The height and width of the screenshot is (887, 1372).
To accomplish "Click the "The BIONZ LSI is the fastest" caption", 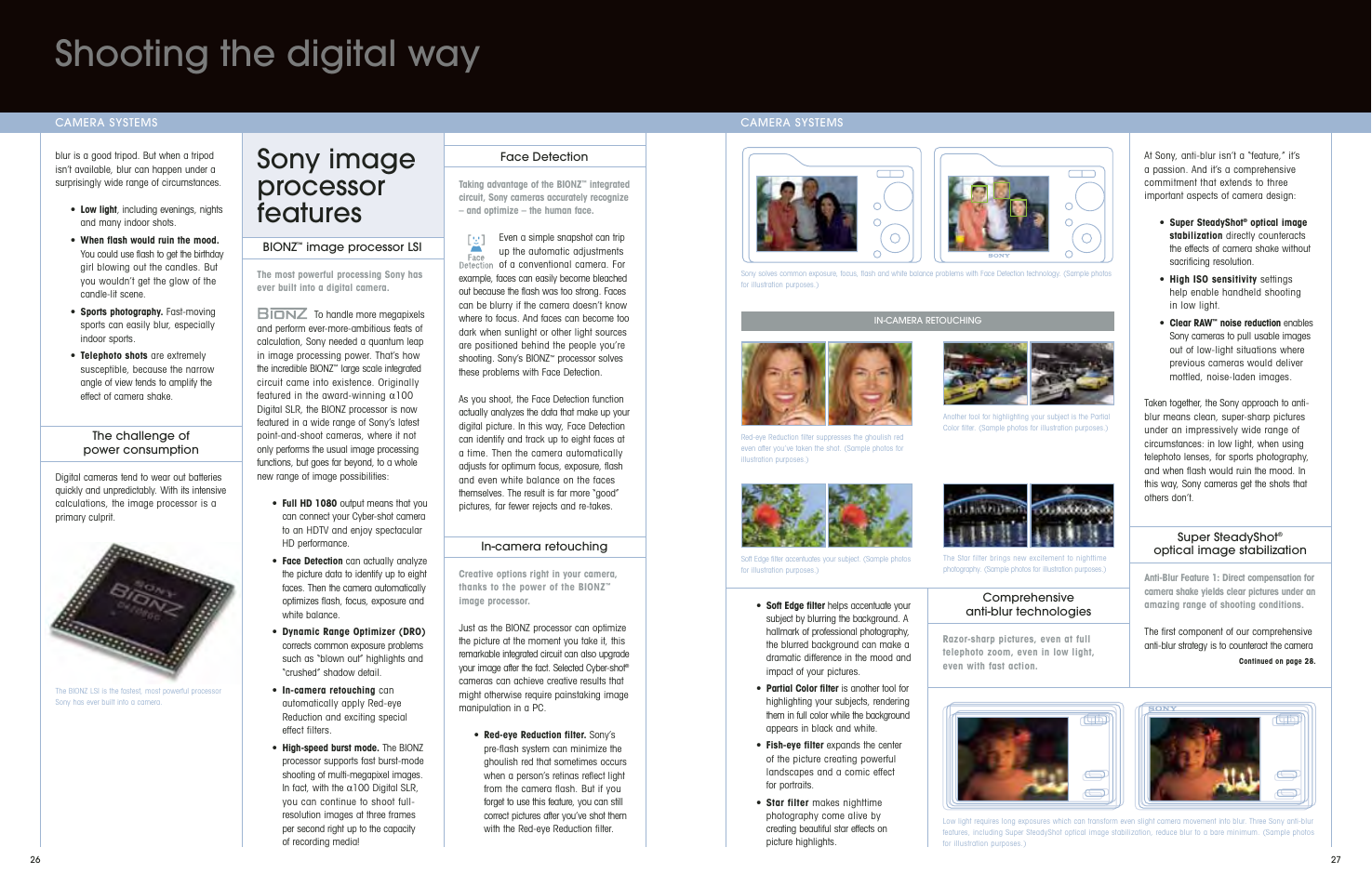I will pyautogui.click(x=139, y=696).
